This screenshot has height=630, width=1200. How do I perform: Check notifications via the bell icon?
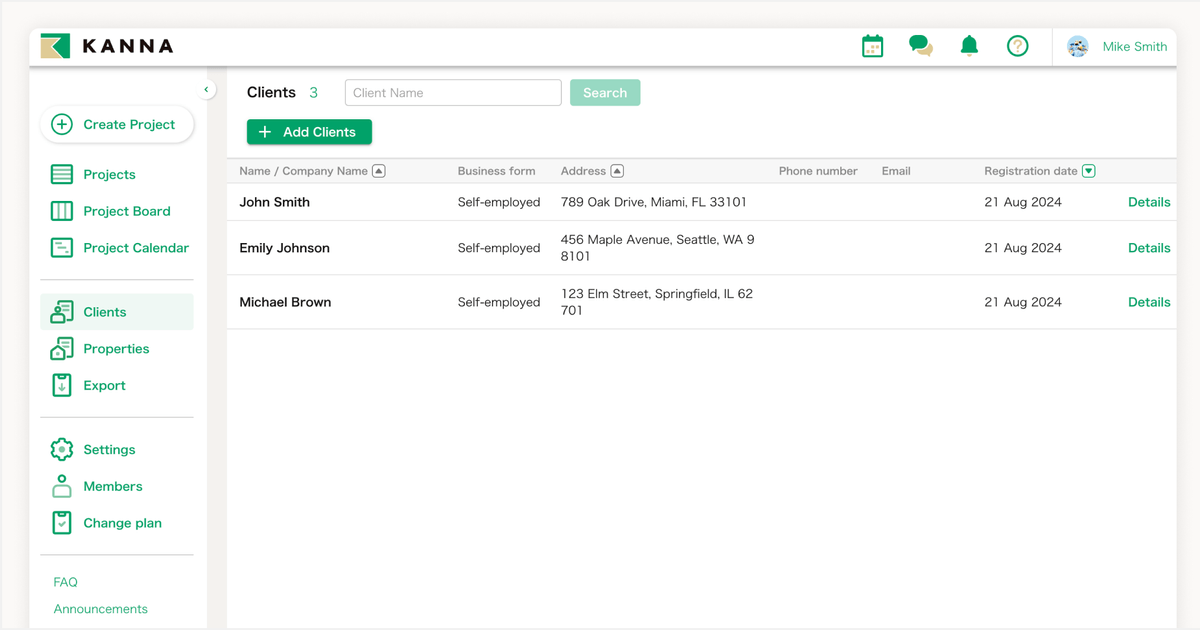pyautogui.click(x=968, y=45)
